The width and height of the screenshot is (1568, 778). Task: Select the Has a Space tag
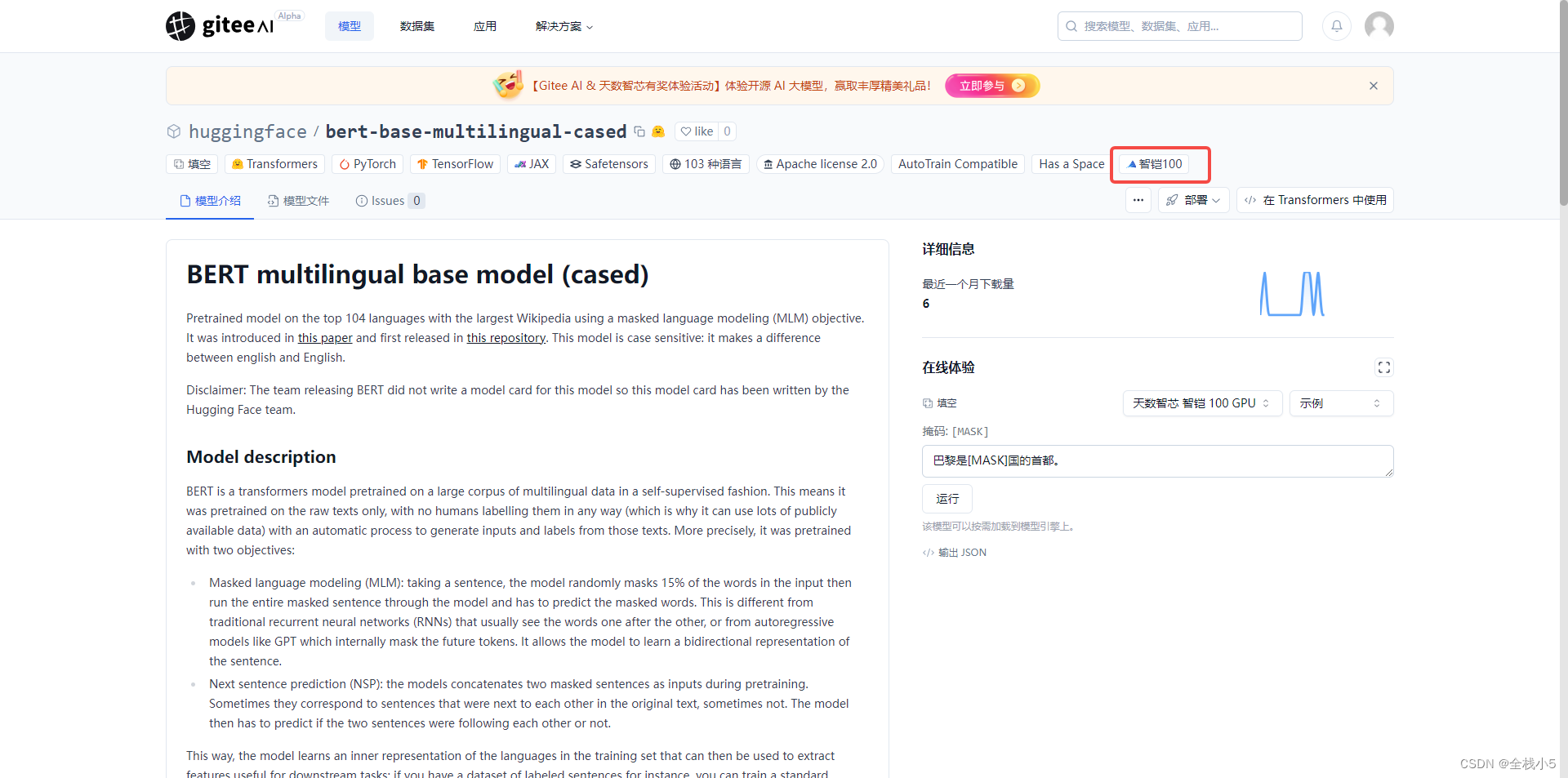[1071, 164]
